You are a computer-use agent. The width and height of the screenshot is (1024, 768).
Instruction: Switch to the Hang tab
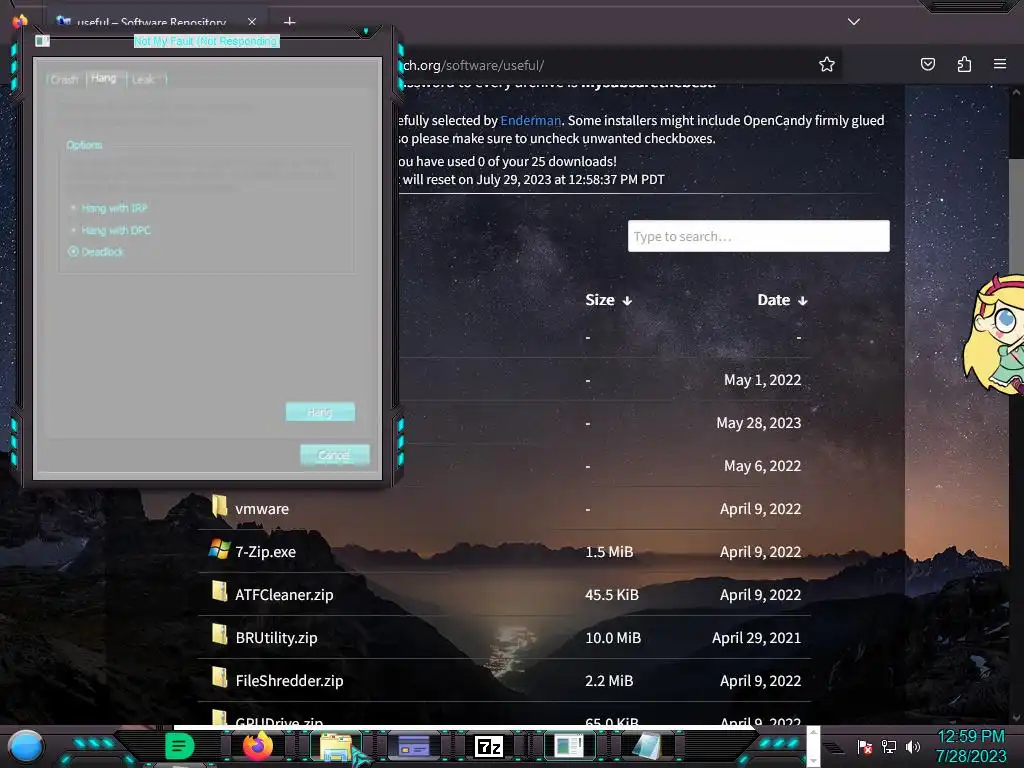104,78
